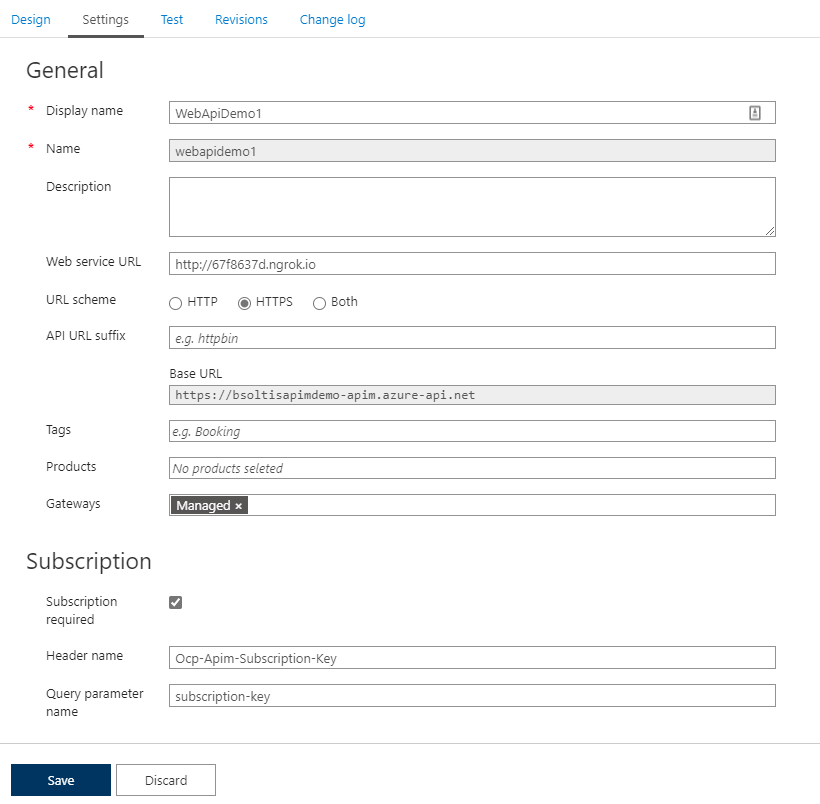Viewport: 820px width, 804px height.
Task: Select the HTTPS URL scheme option
Action: 244,303
